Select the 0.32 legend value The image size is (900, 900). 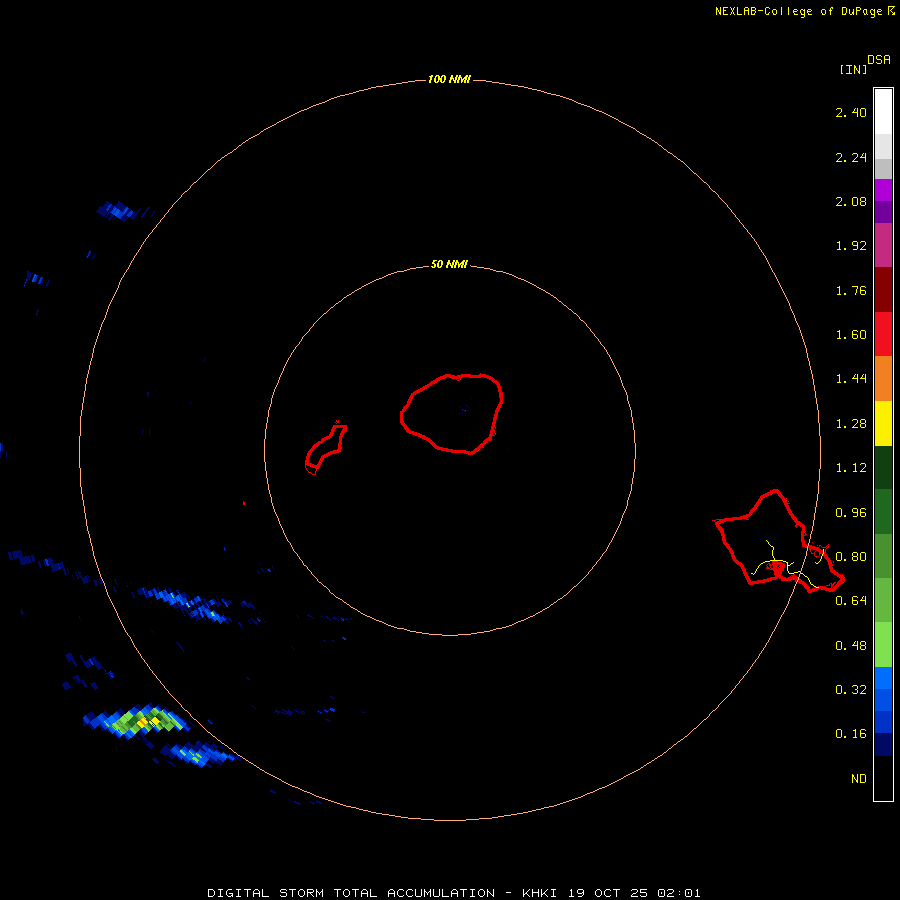point(851,690)
